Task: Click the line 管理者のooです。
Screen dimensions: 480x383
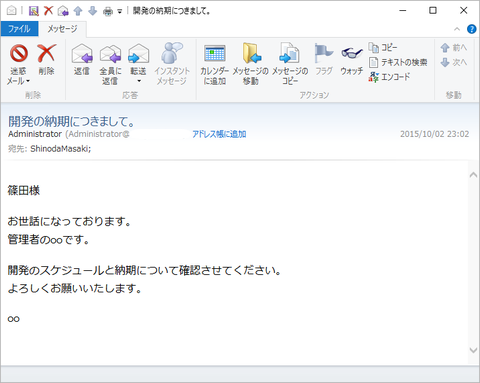Action: pos(49,240)
